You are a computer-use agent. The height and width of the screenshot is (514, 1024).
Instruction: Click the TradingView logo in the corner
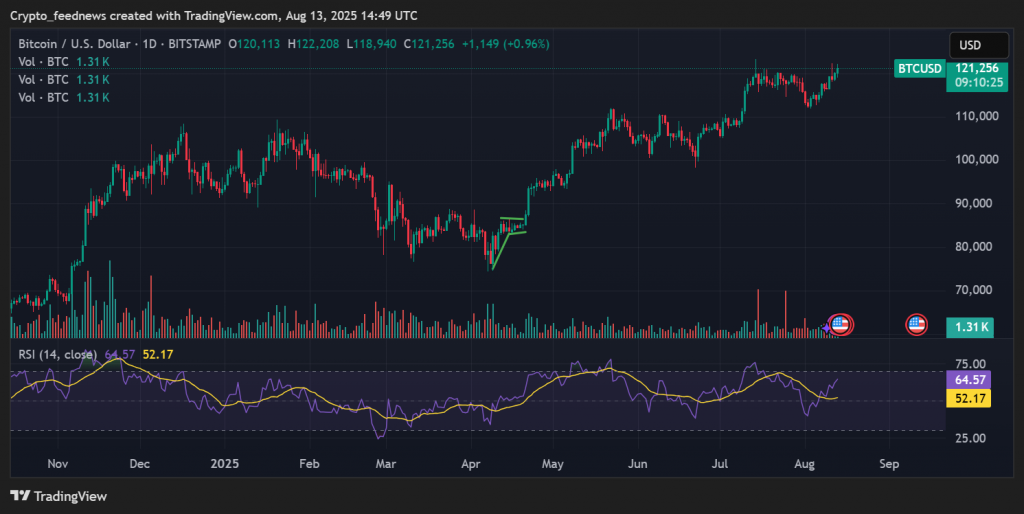point(58,496)
